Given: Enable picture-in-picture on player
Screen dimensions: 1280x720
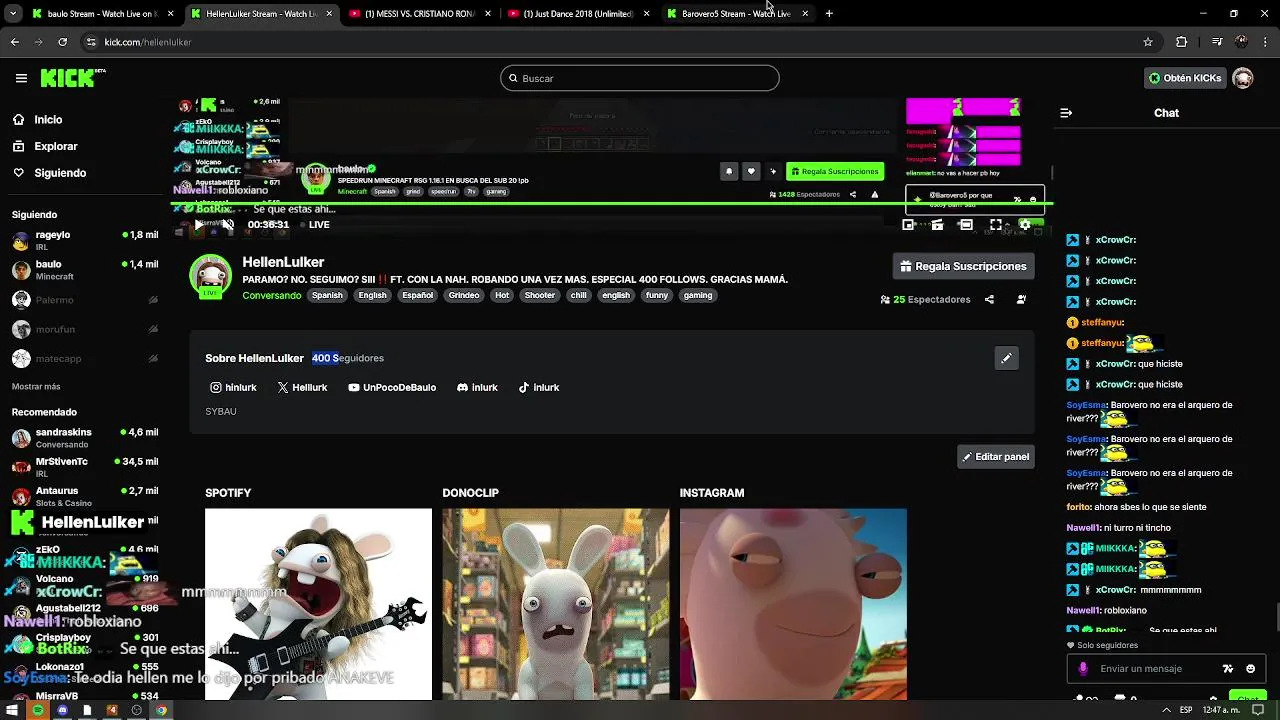Looking at the screenshot, I should coord(908,225).
